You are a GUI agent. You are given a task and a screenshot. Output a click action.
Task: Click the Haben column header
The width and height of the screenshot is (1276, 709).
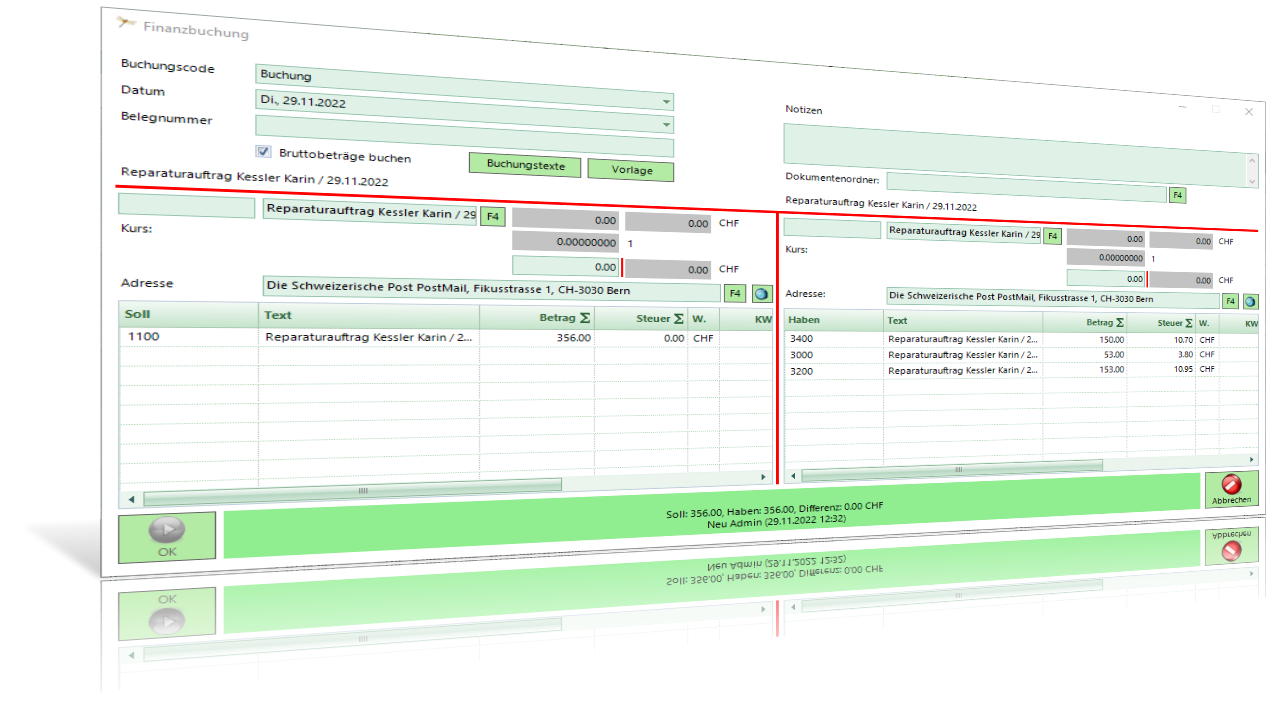point(834,320)
